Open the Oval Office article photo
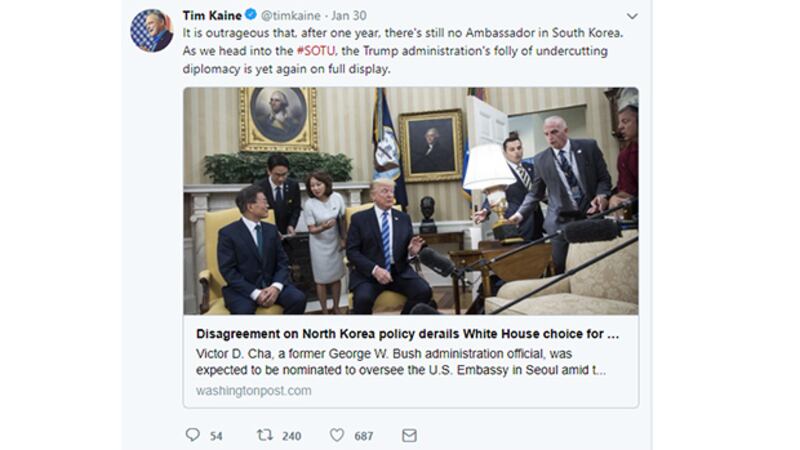 point(411,201)
